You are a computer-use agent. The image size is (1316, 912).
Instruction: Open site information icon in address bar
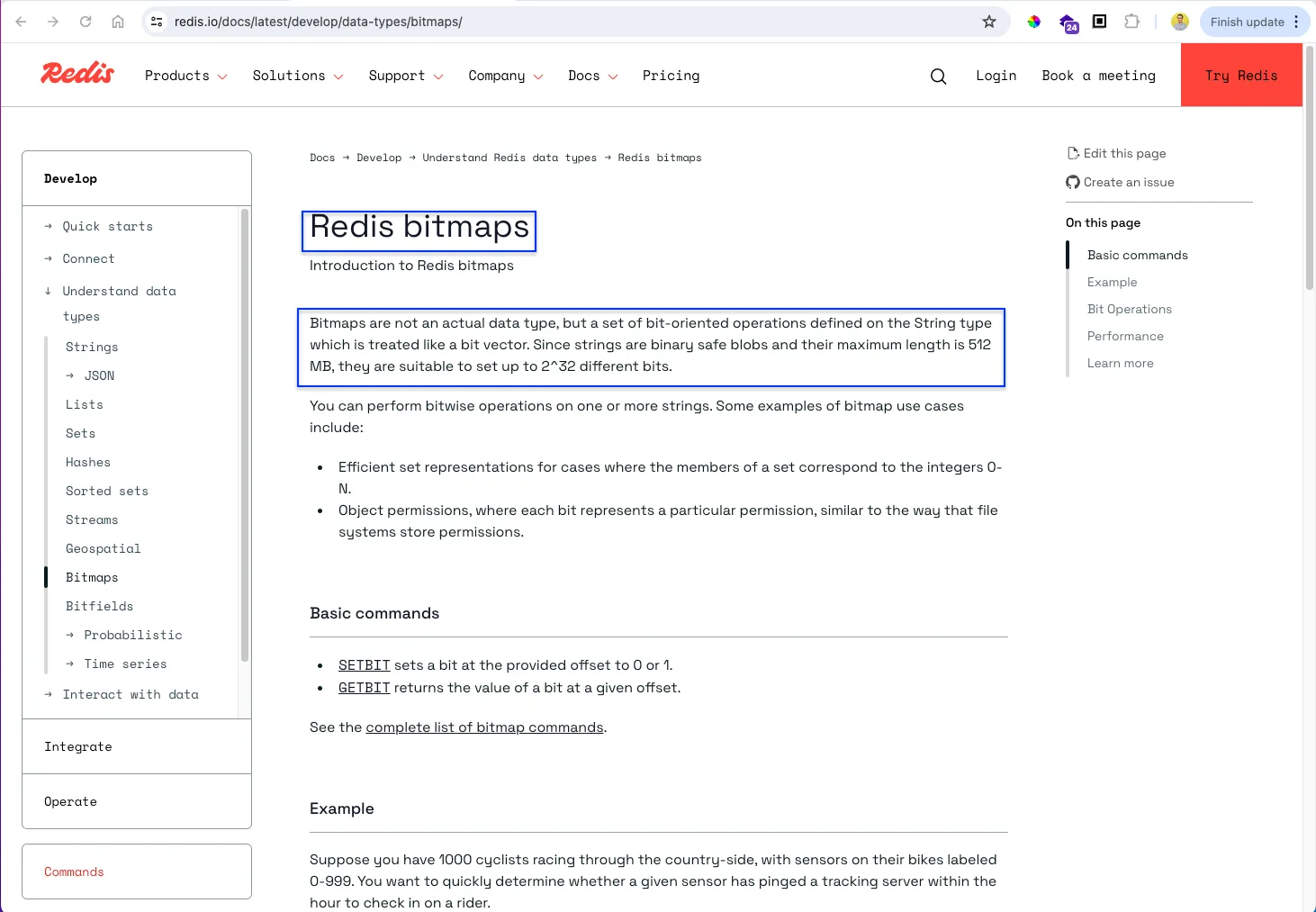pos(158,22)
